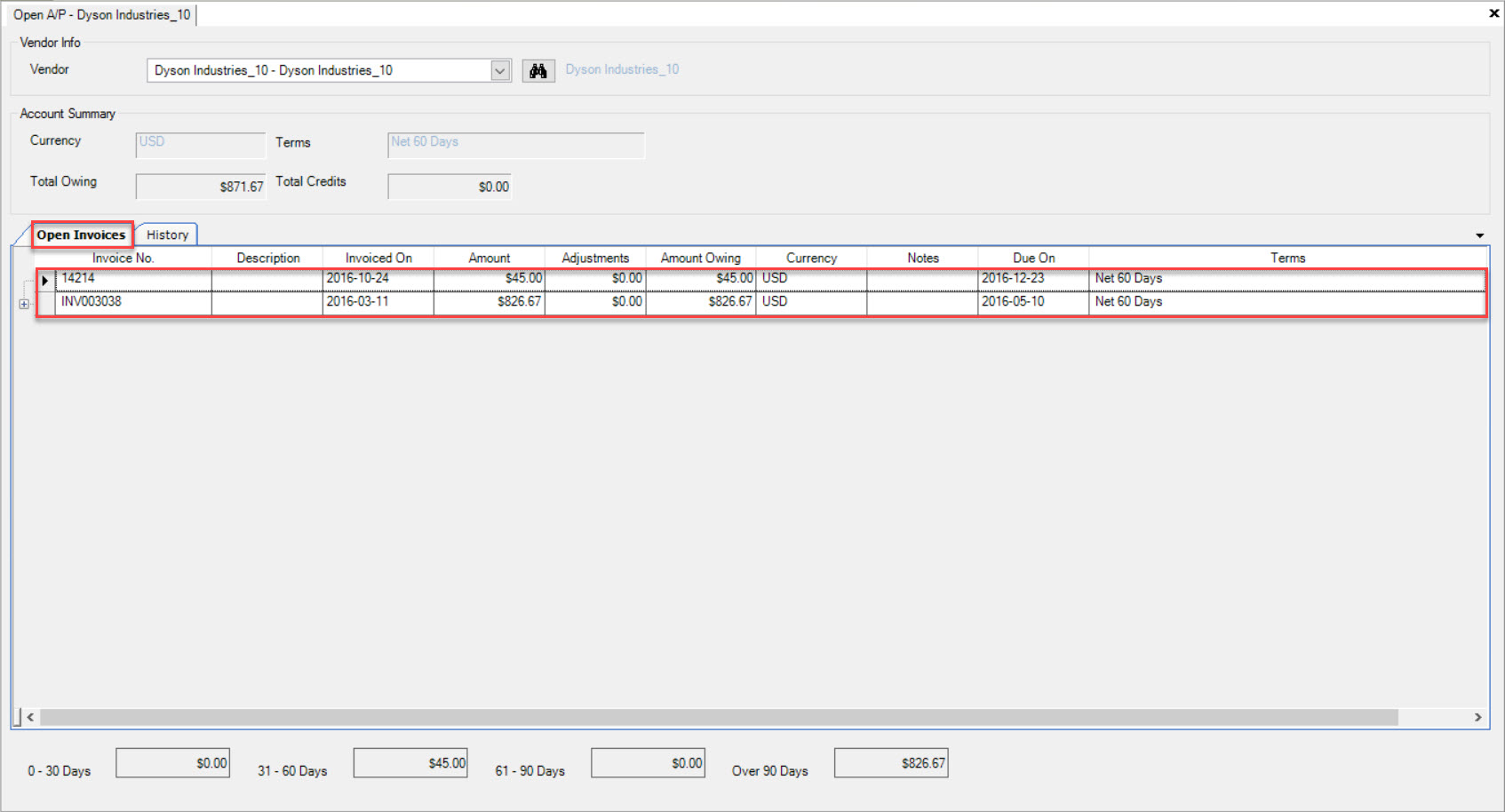Select the Open A/P - Dyson Industries_10 window tab
This screenshot has height=812, width=1505.
tap(101, 15)
